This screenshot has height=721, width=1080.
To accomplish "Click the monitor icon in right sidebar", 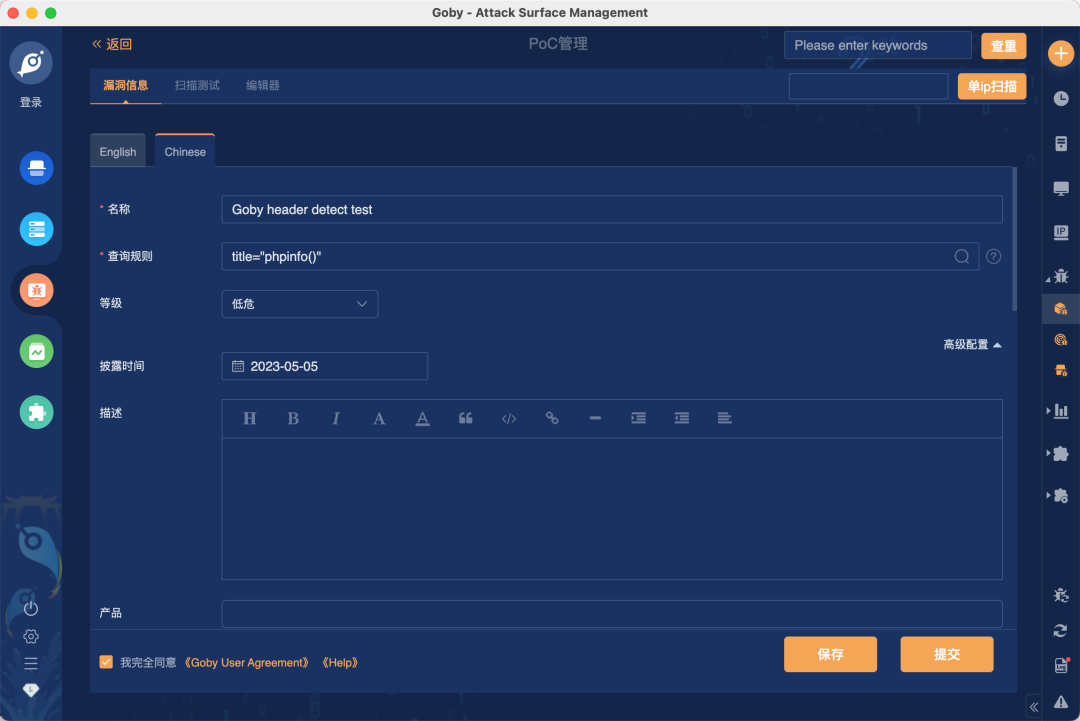I will point(1061,188).
